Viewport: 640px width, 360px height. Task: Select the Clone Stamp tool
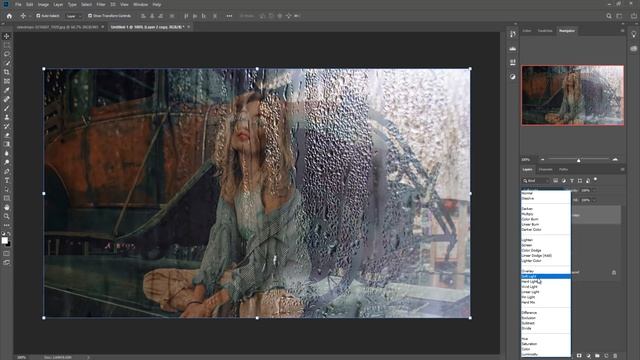click(7, 117)
